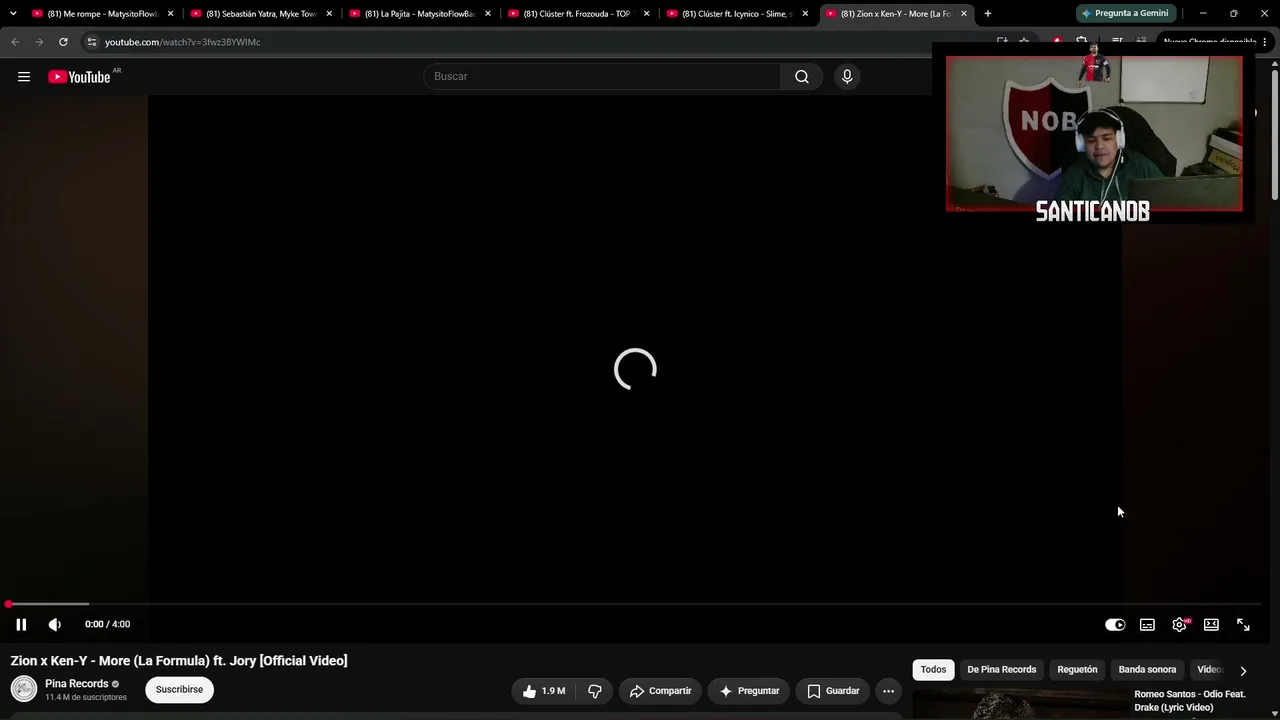The width and height of the screenshot is (1280, 720).
Task: Bookmark this page with the star
Action: pyautogui.click(x=1024, y=42)
